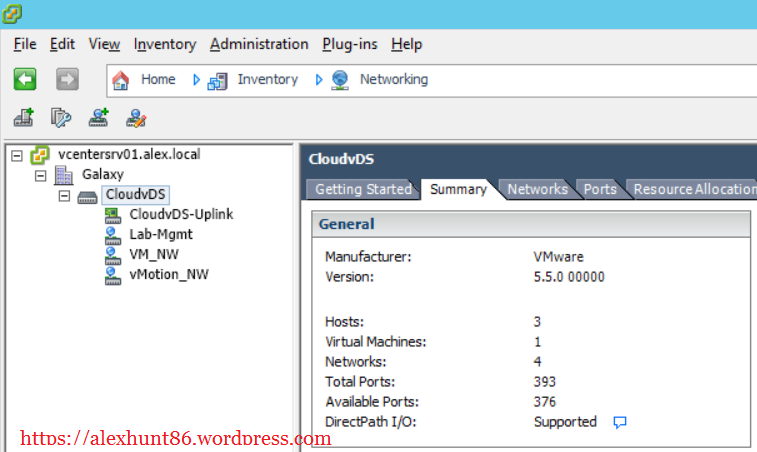Open the Edit menu
Screen dimensions: 757x452
point(62,44)
